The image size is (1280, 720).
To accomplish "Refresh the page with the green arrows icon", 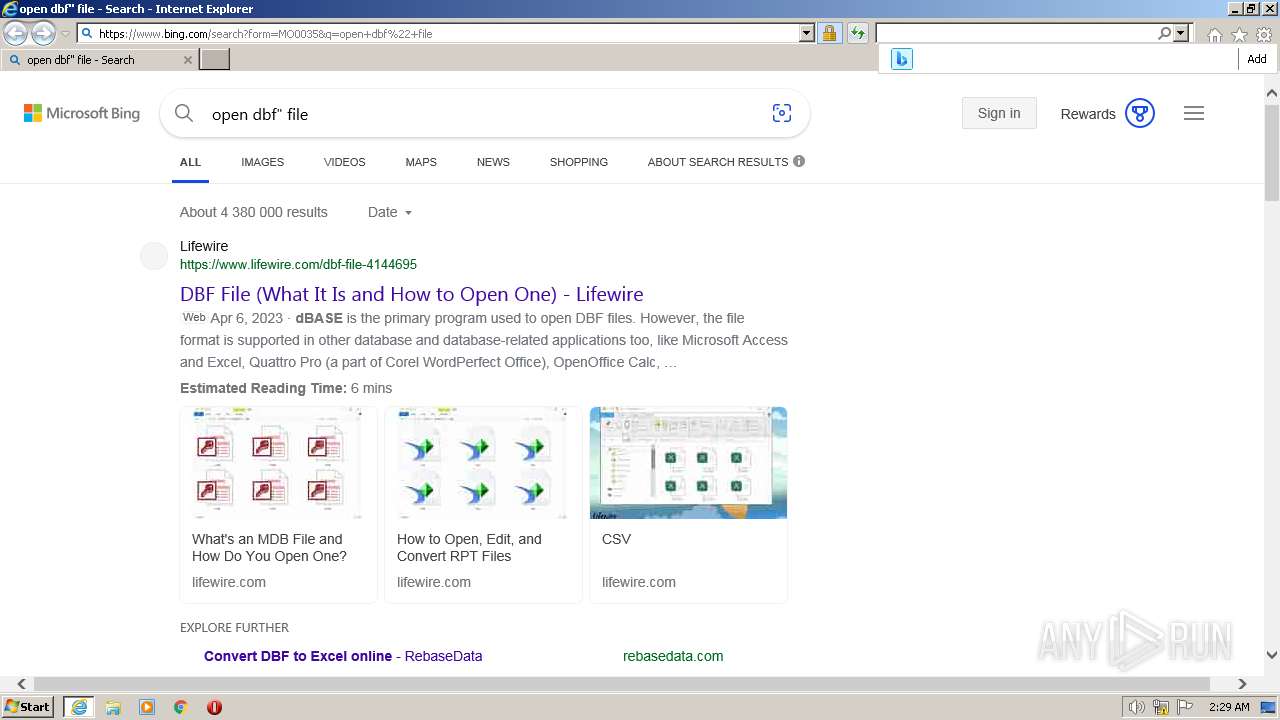I will pos(858,33).
